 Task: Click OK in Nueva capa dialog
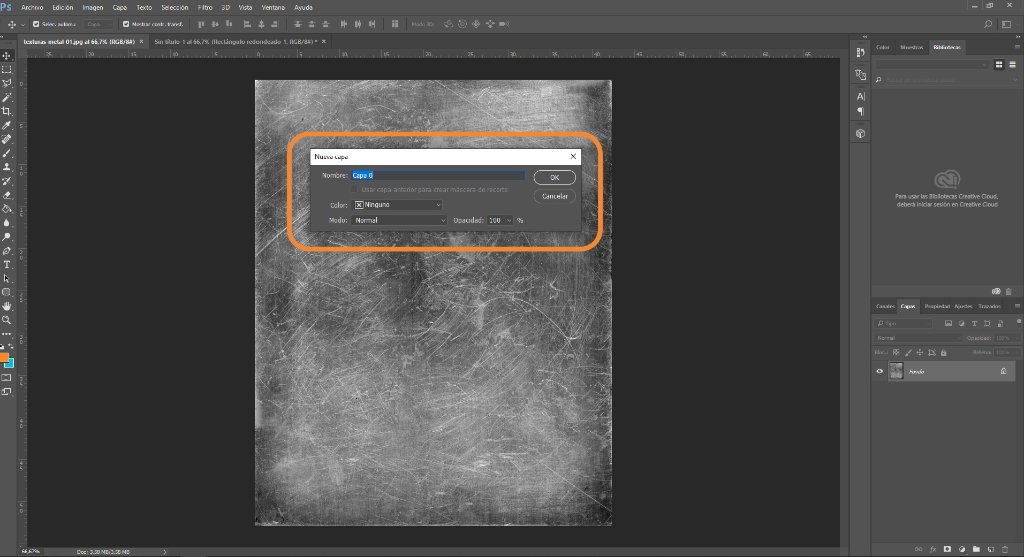pos(554,178)
